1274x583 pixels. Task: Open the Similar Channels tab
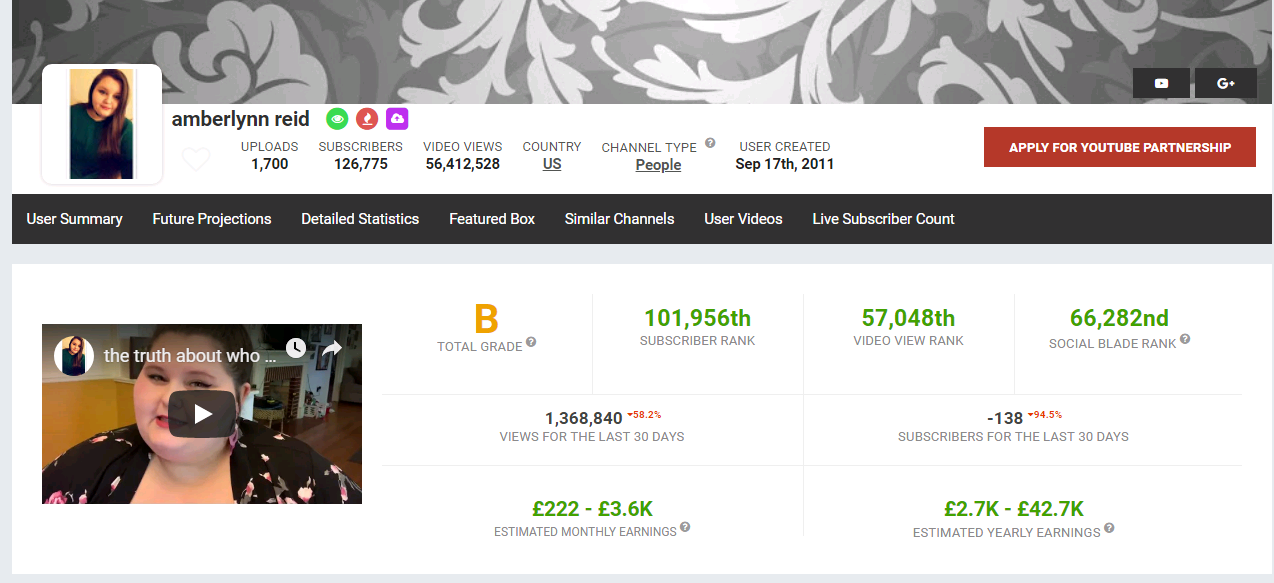(619, 218)
